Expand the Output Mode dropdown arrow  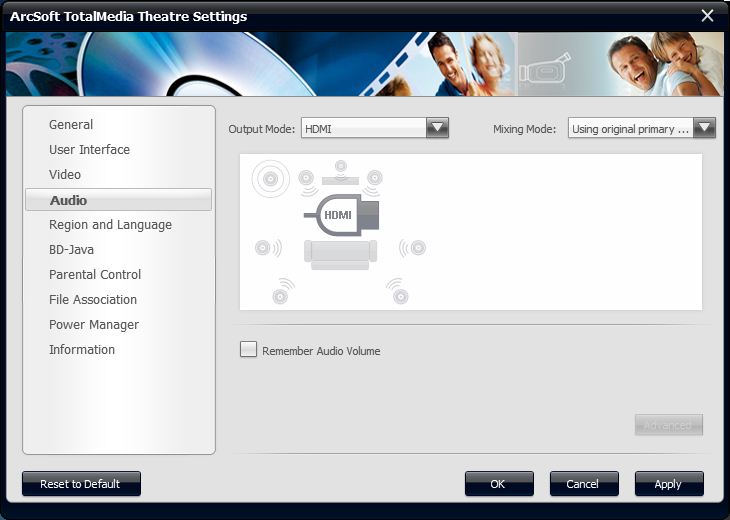[437, 128]
